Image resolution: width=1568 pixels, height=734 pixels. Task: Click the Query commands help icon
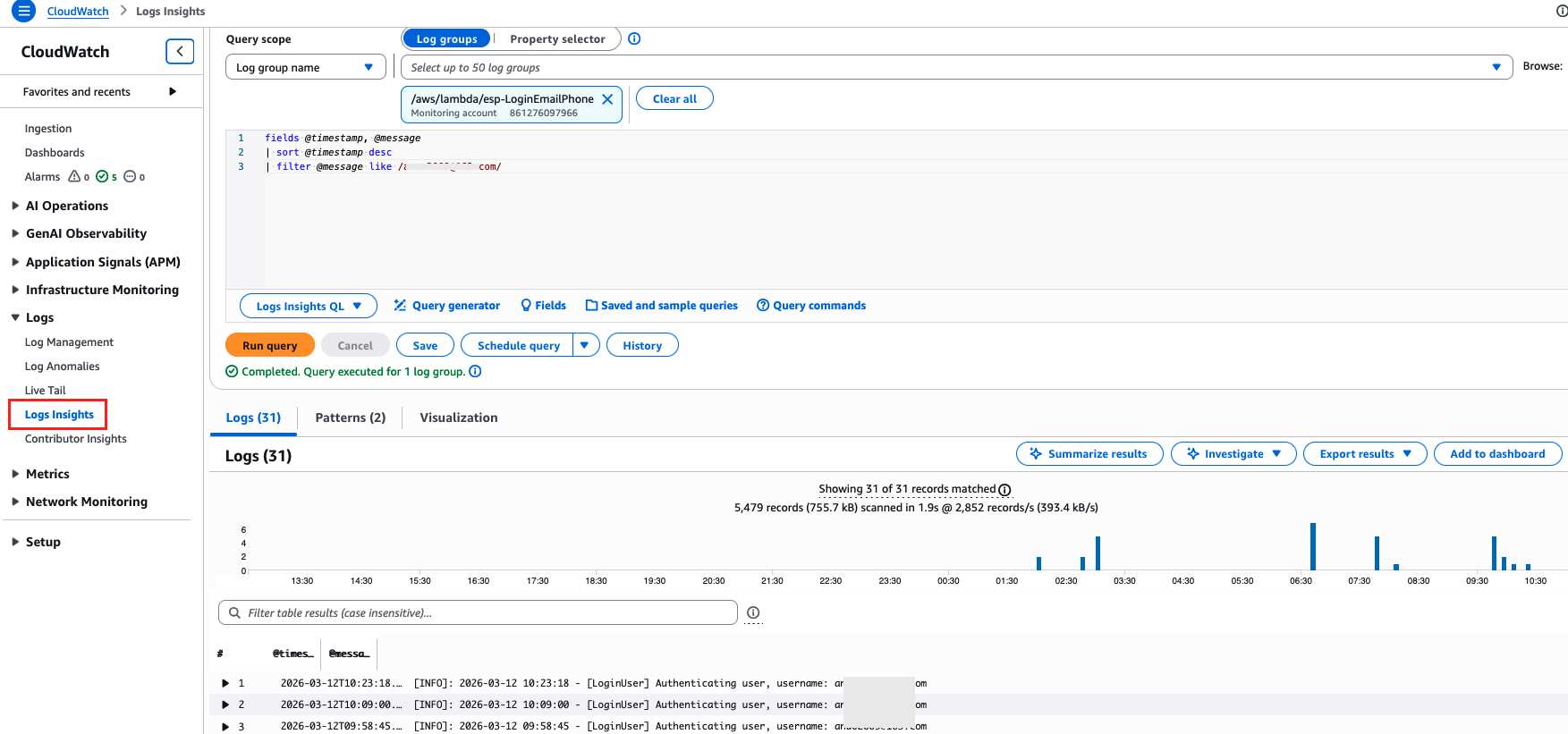(763, 306)
